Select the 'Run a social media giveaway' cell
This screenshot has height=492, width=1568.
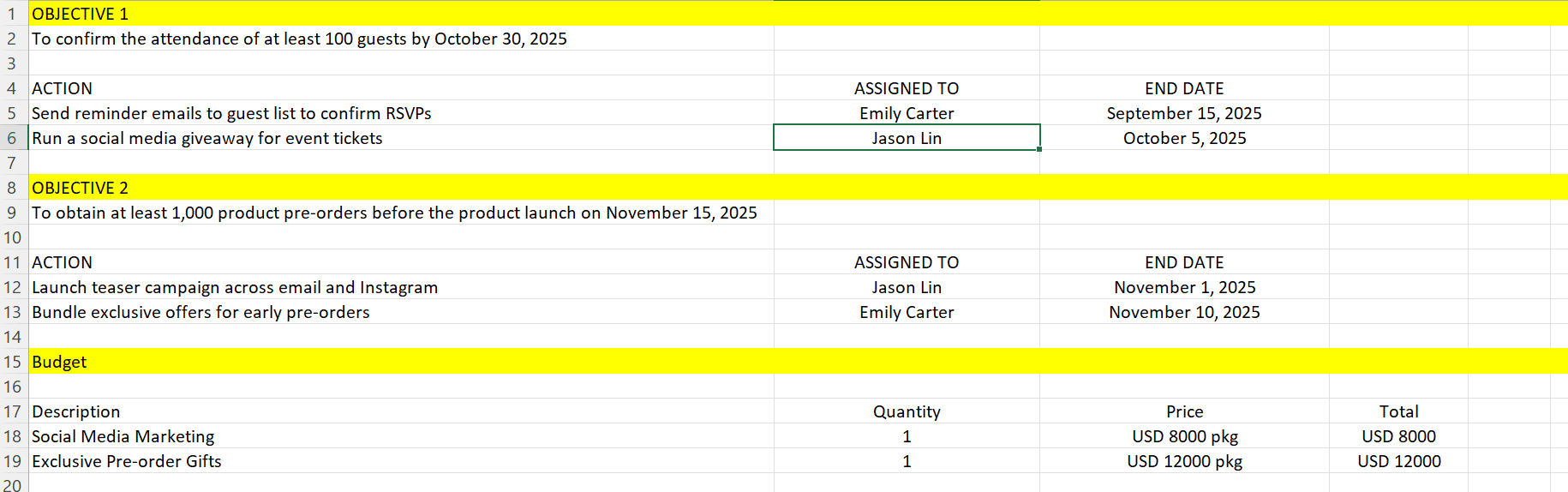point(206,138)
